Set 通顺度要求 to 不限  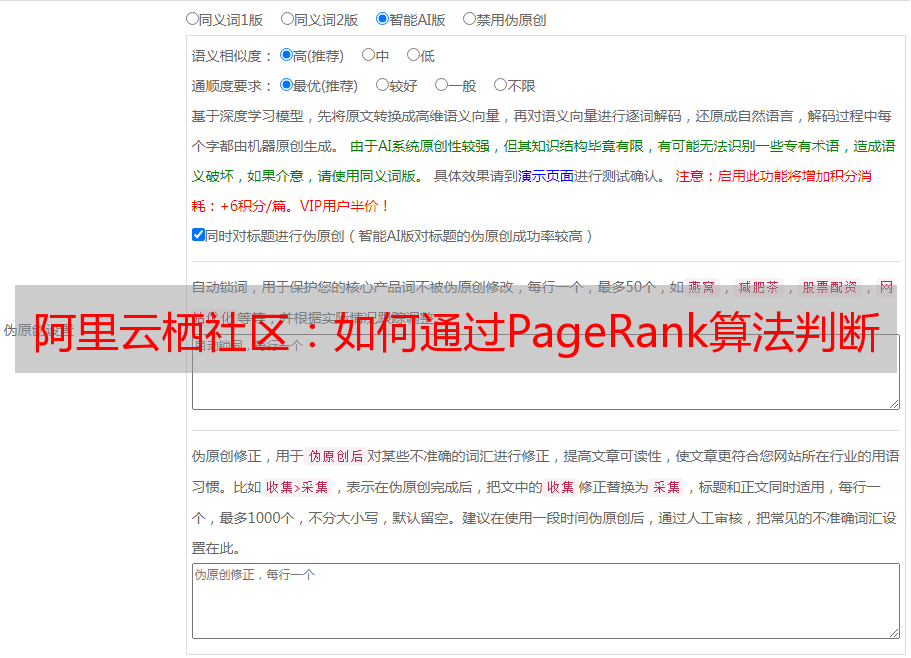point(500,85)
